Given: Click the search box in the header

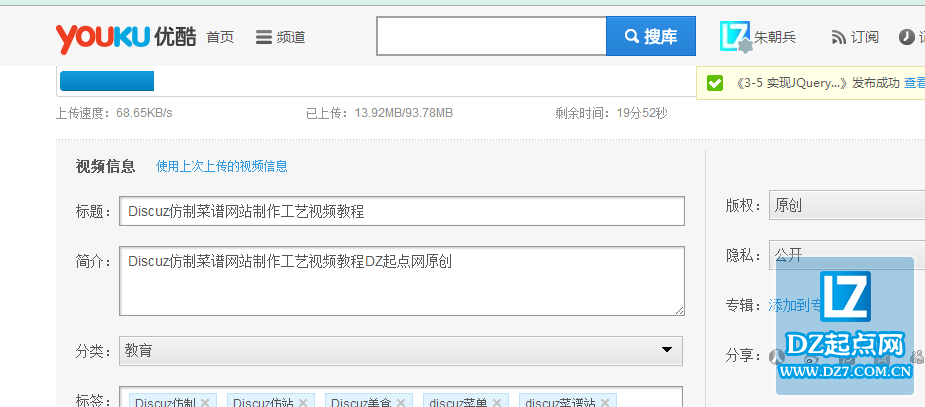Looking at the screenshot, I should pos(491,36).
